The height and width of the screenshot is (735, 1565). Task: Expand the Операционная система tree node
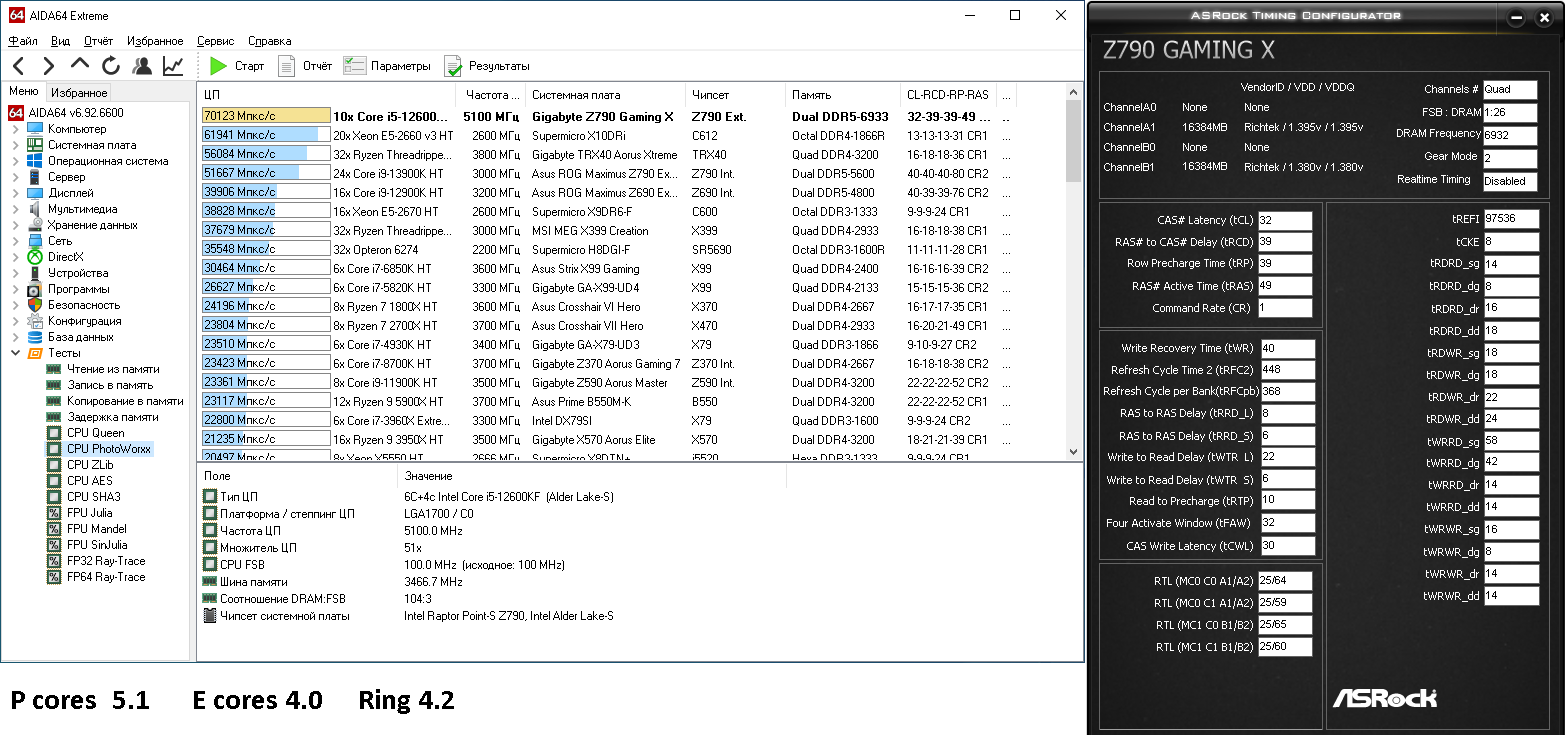pos(15,161)
